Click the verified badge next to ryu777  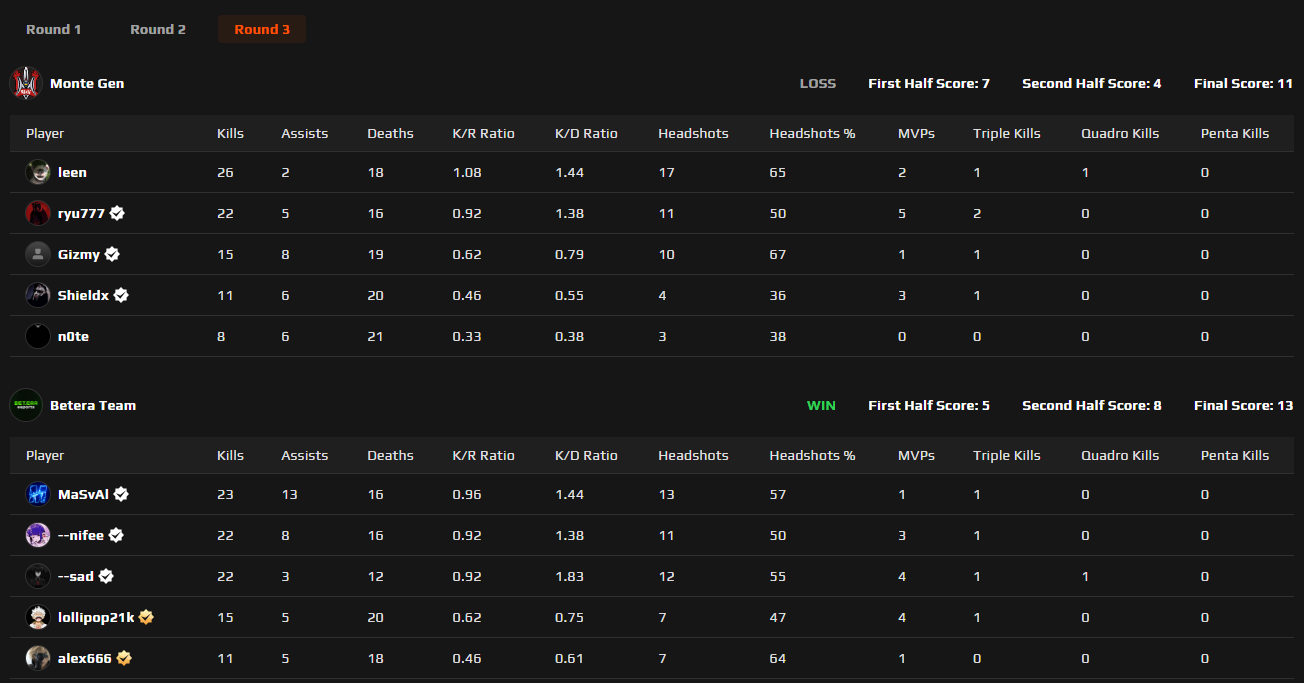pos(117,213)
